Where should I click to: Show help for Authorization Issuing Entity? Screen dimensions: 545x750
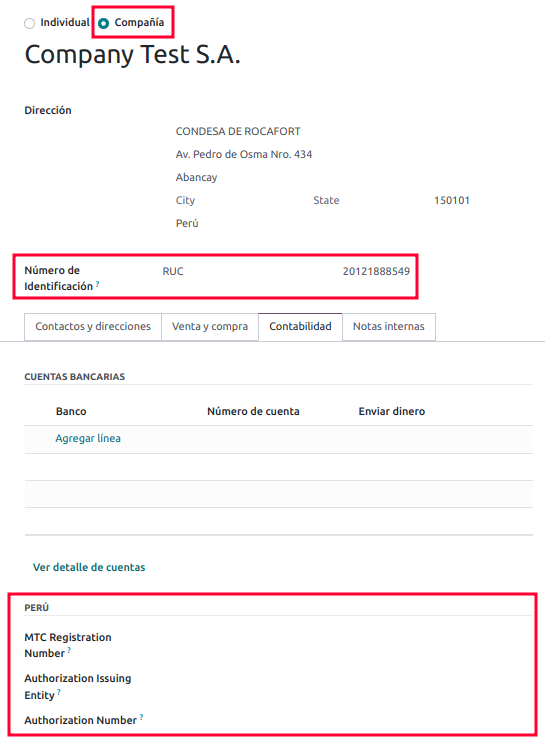[59, 692]
